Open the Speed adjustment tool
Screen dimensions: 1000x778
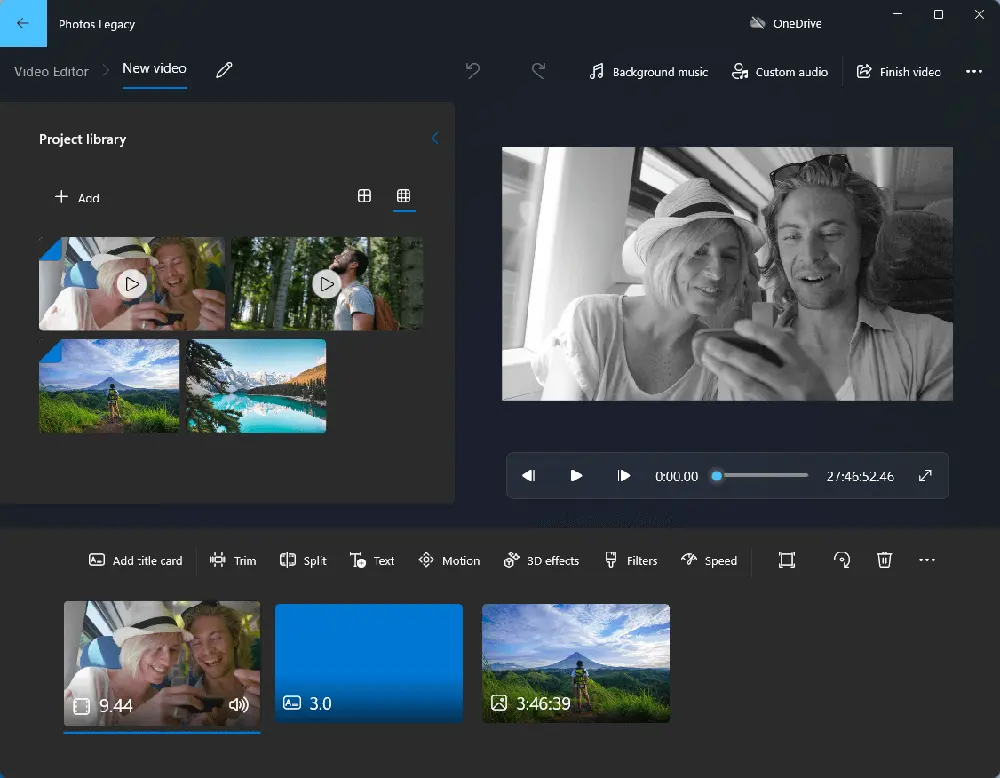coord(710,560)
